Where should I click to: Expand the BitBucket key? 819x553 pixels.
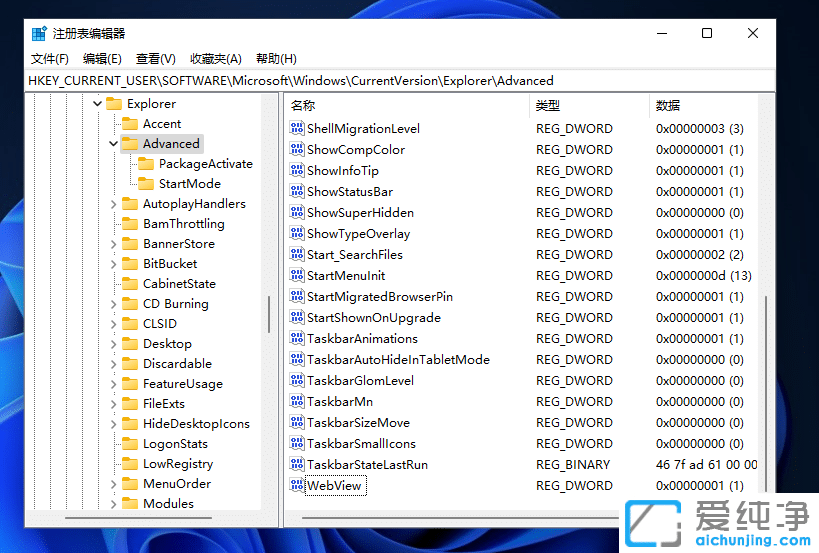(113, 264)
